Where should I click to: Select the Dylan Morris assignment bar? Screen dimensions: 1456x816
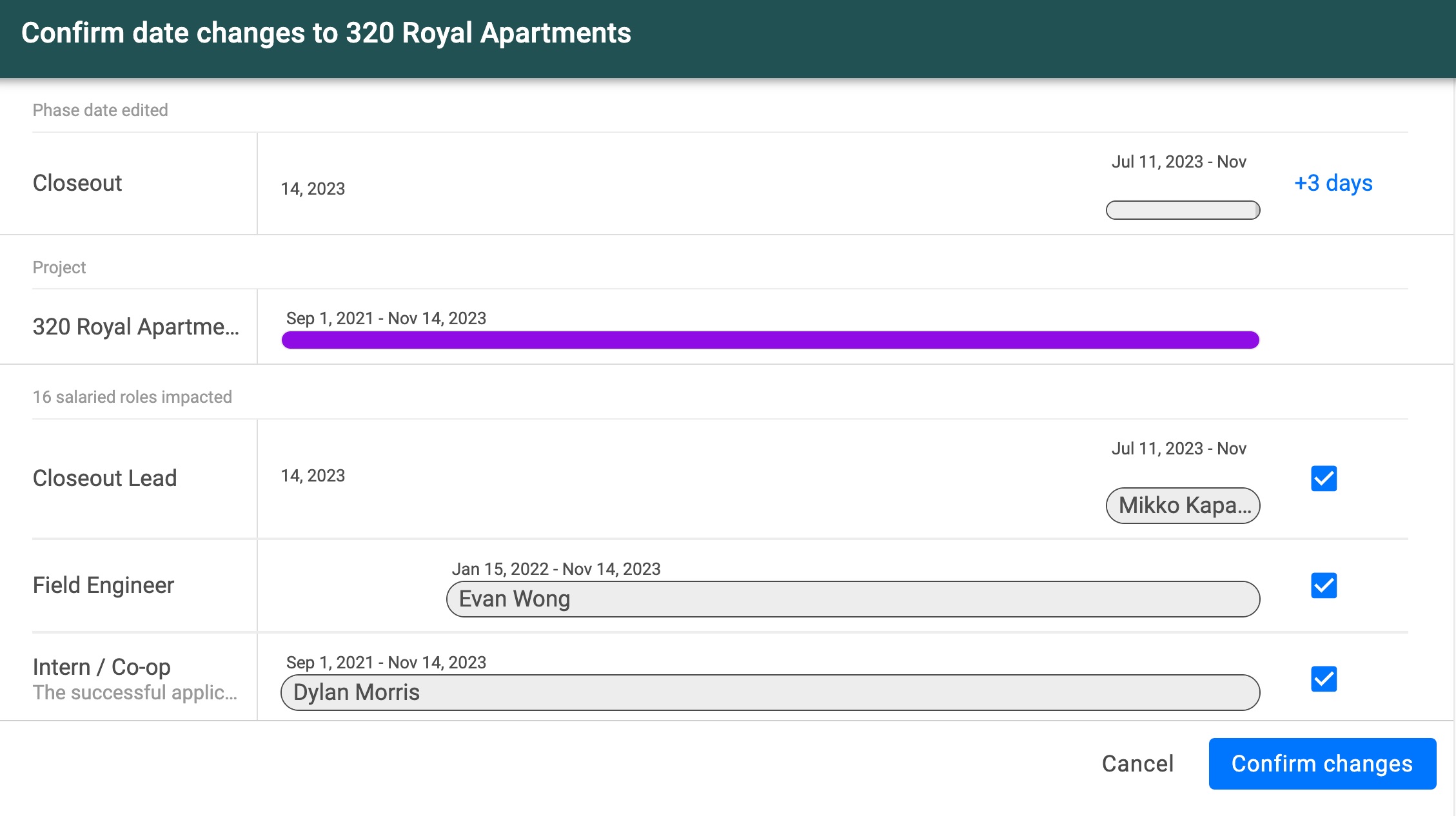770,692
